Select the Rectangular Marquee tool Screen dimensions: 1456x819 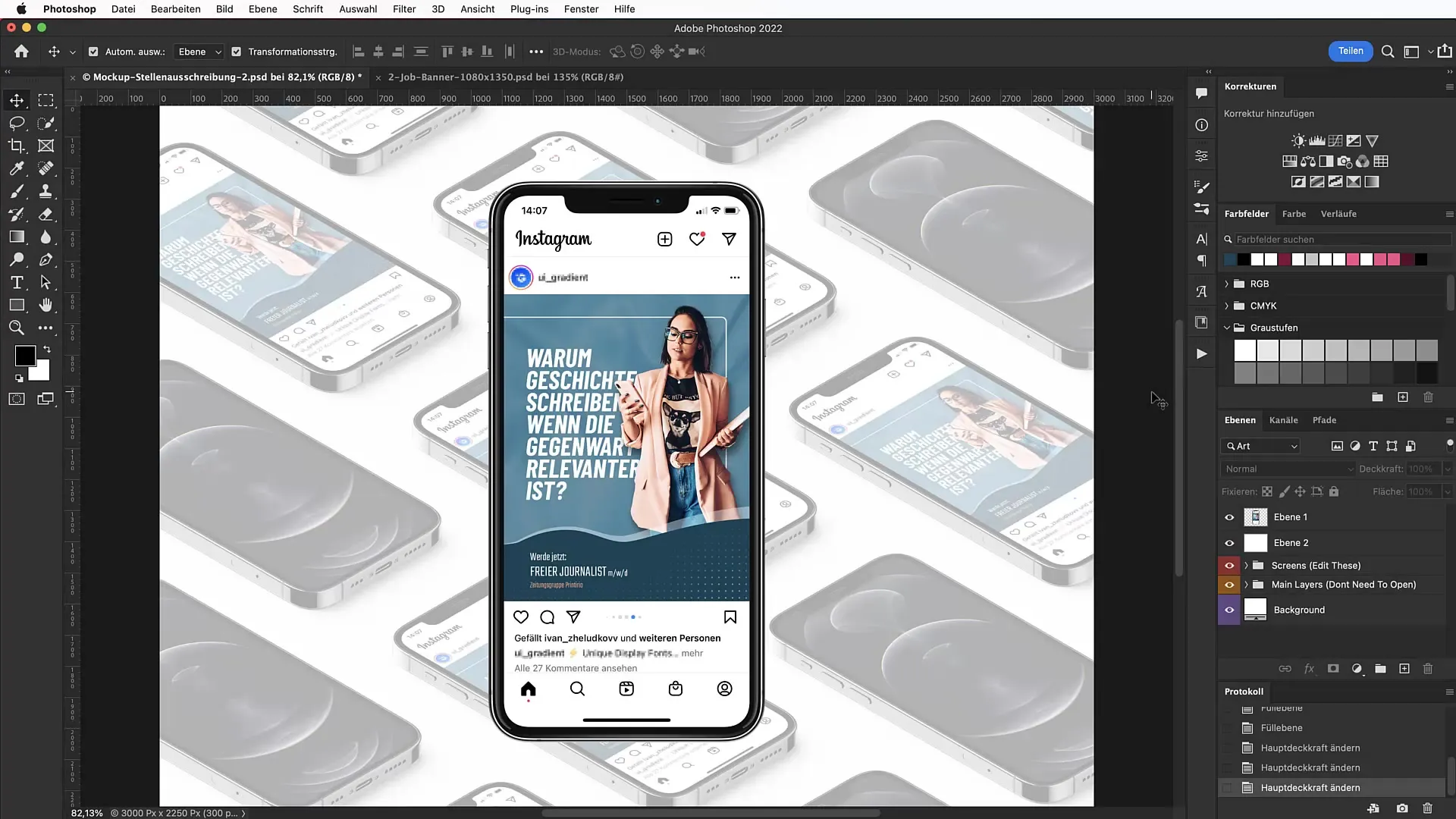pos(47,100)
